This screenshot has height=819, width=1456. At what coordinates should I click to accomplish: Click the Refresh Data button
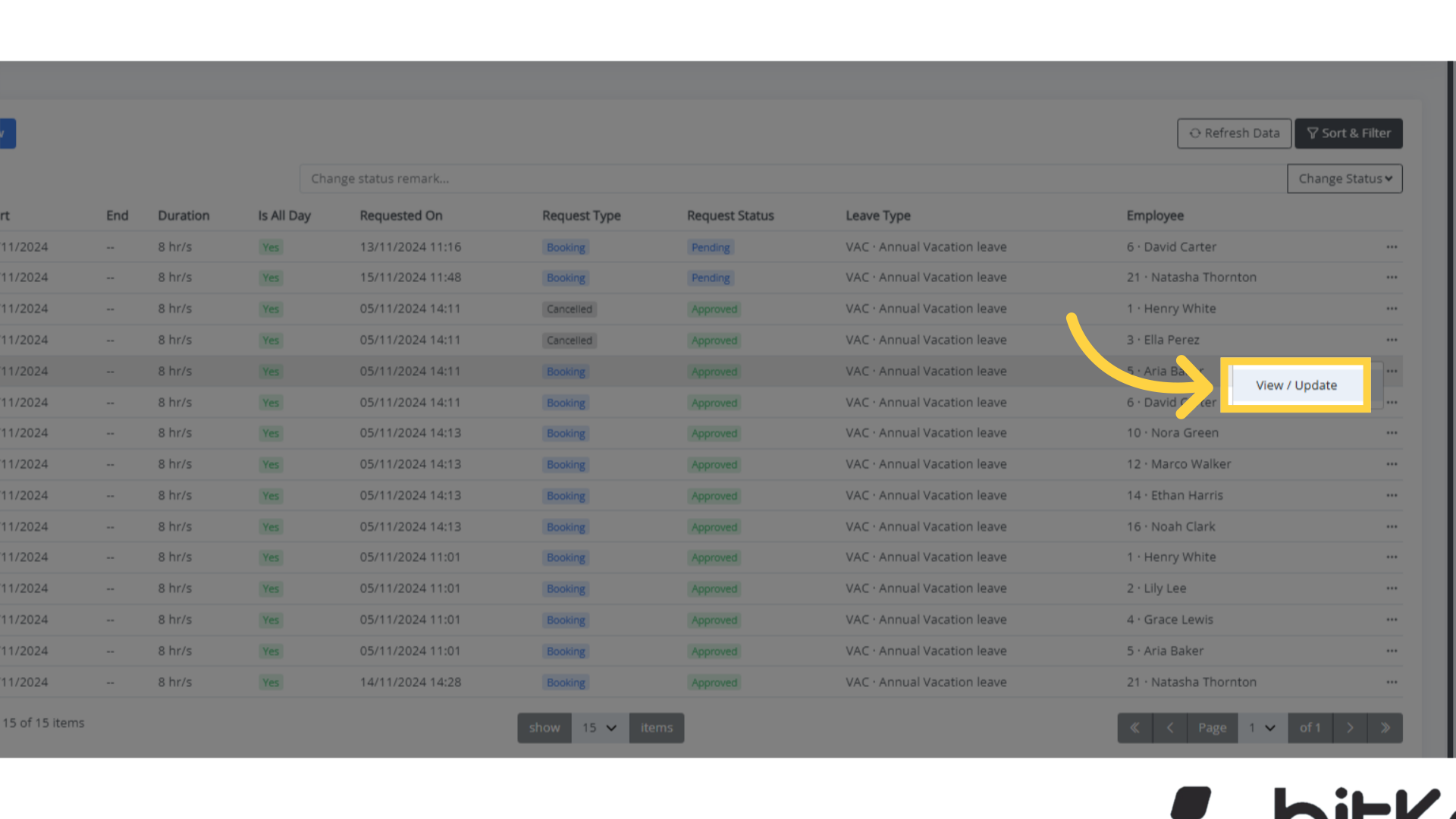click(1234, 133)
